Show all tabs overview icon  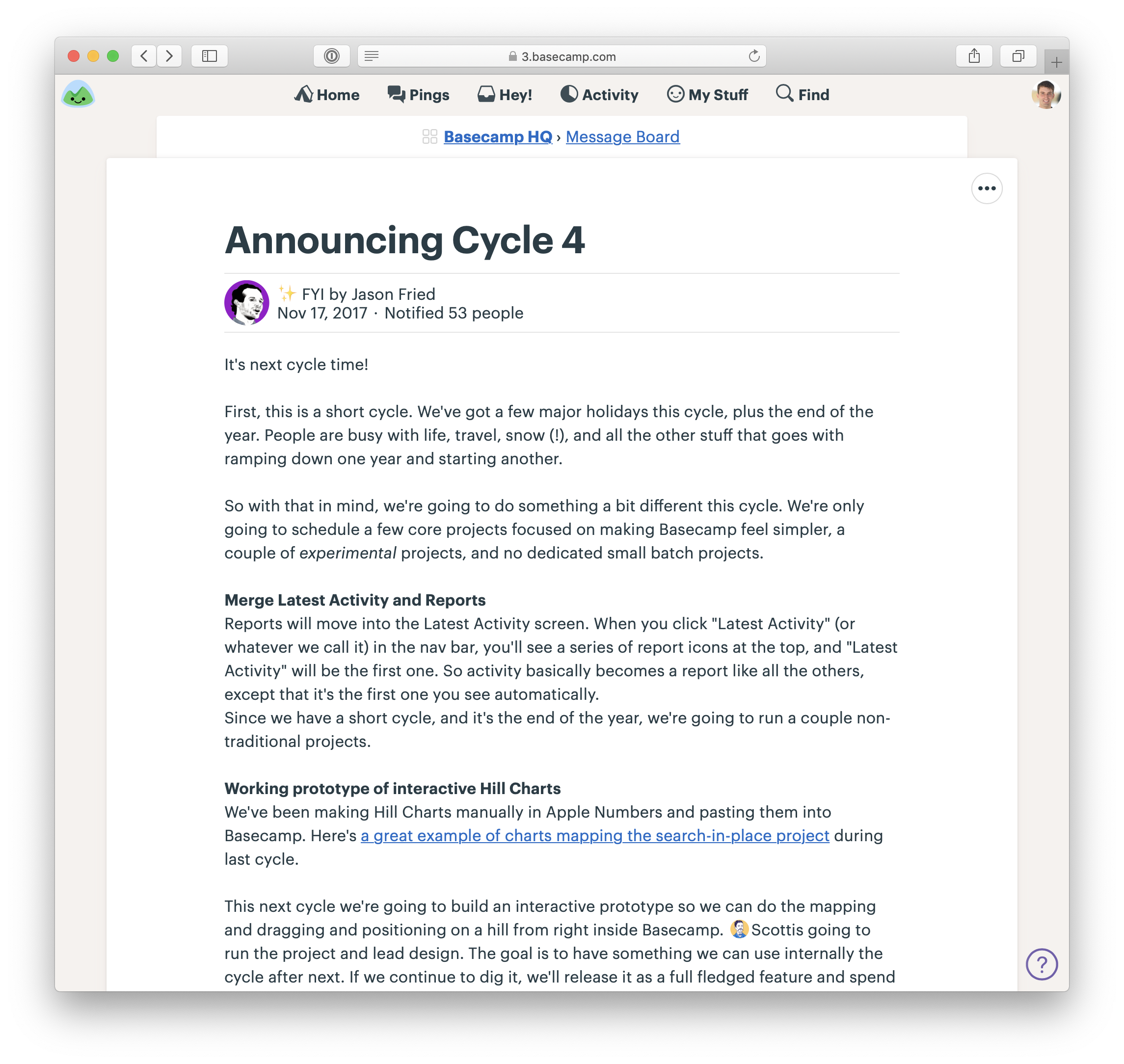tap(1018, 56)
